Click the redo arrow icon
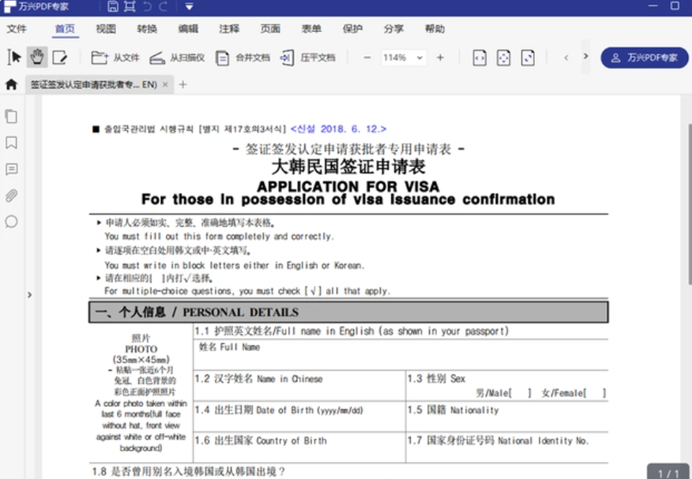The width and height of the screenshot is (692, 479). click(x=163, y=6)
